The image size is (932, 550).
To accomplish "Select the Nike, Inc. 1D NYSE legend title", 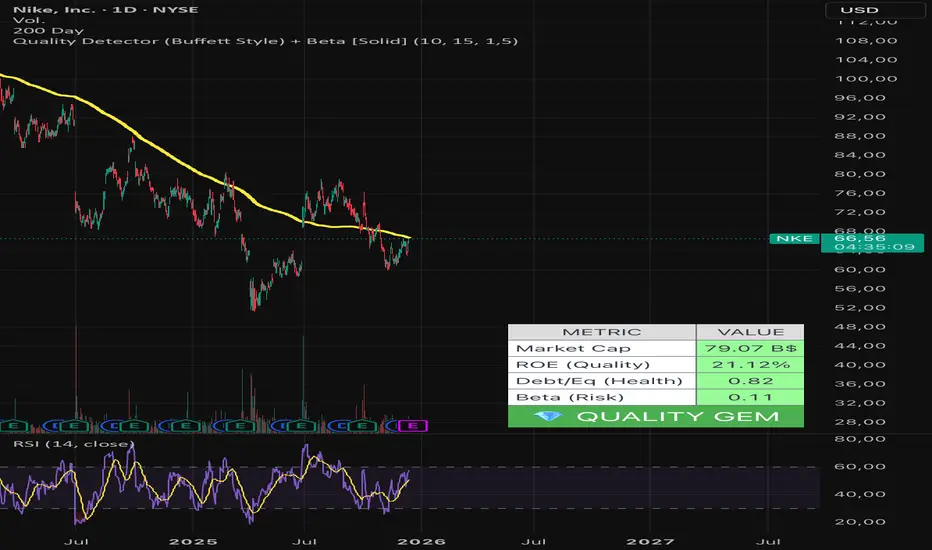I will point(106,10).
